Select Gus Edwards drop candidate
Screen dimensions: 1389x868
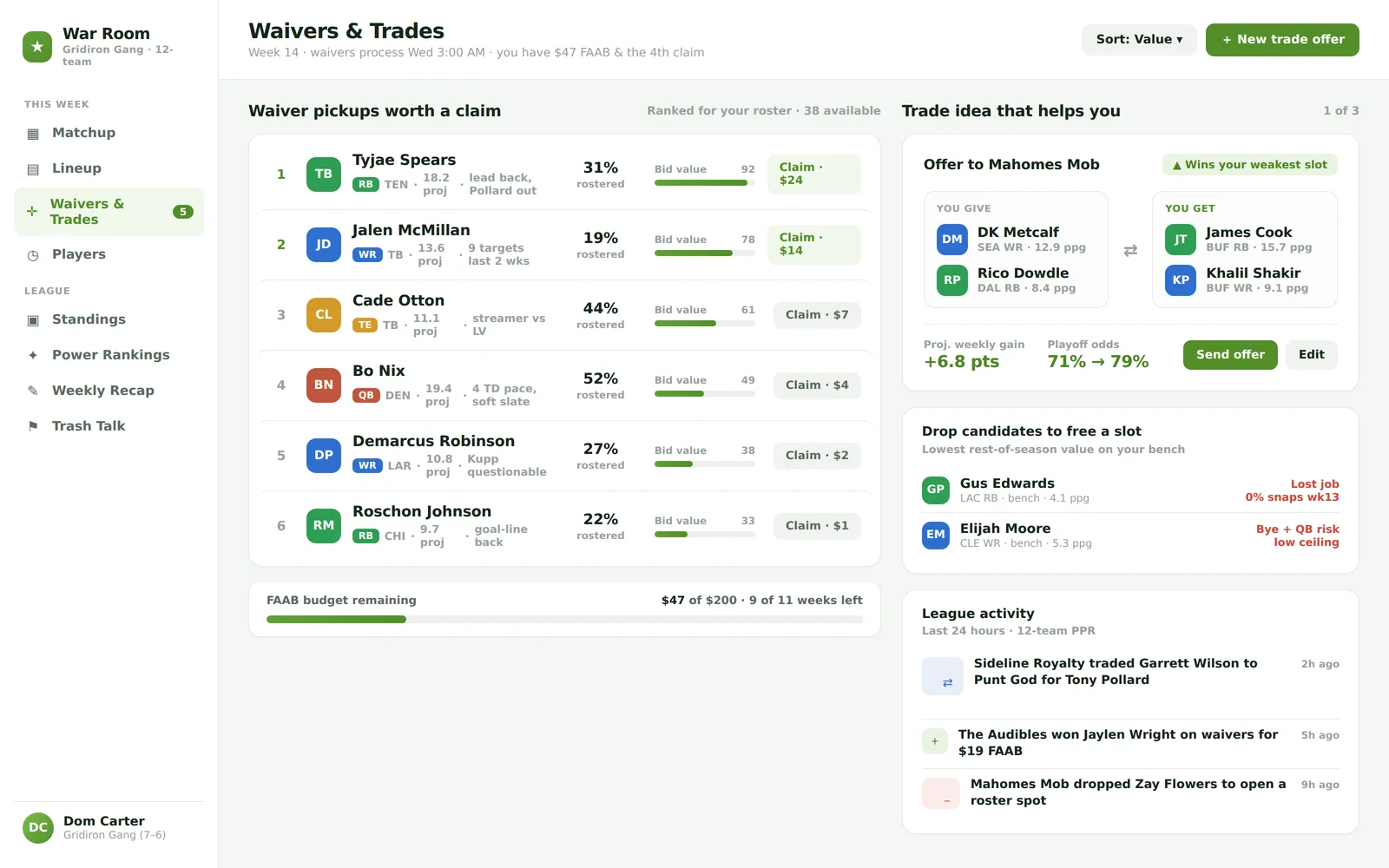point(1130,490)
